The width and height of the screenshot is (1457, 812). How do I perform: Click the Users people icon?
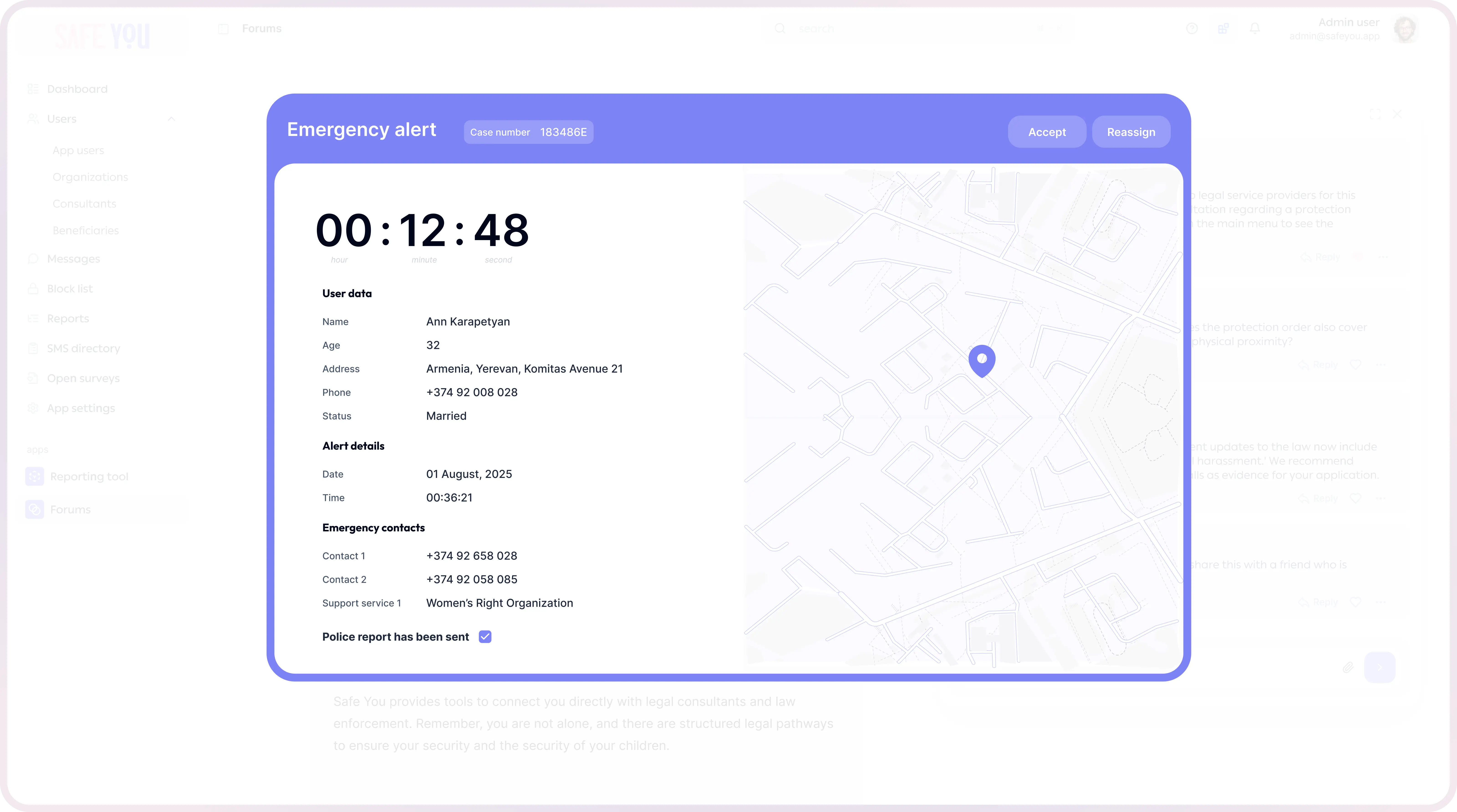click(x=33, y=119)
